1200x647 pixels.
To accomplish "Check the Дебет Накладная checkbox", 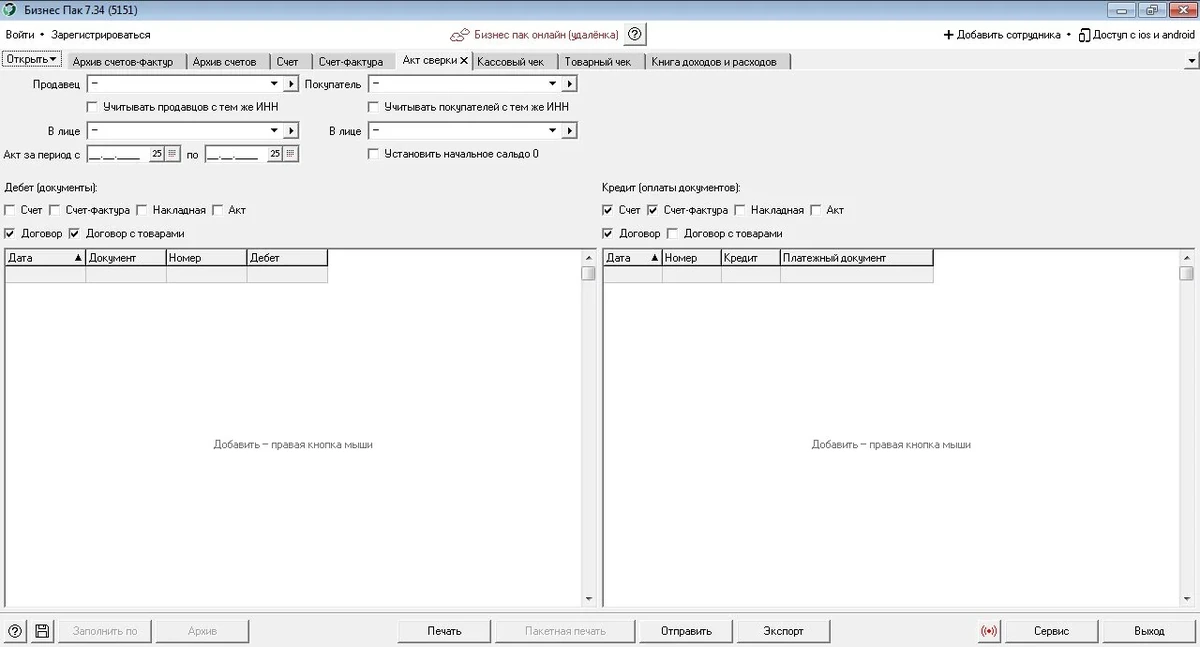I will (142, 211).
